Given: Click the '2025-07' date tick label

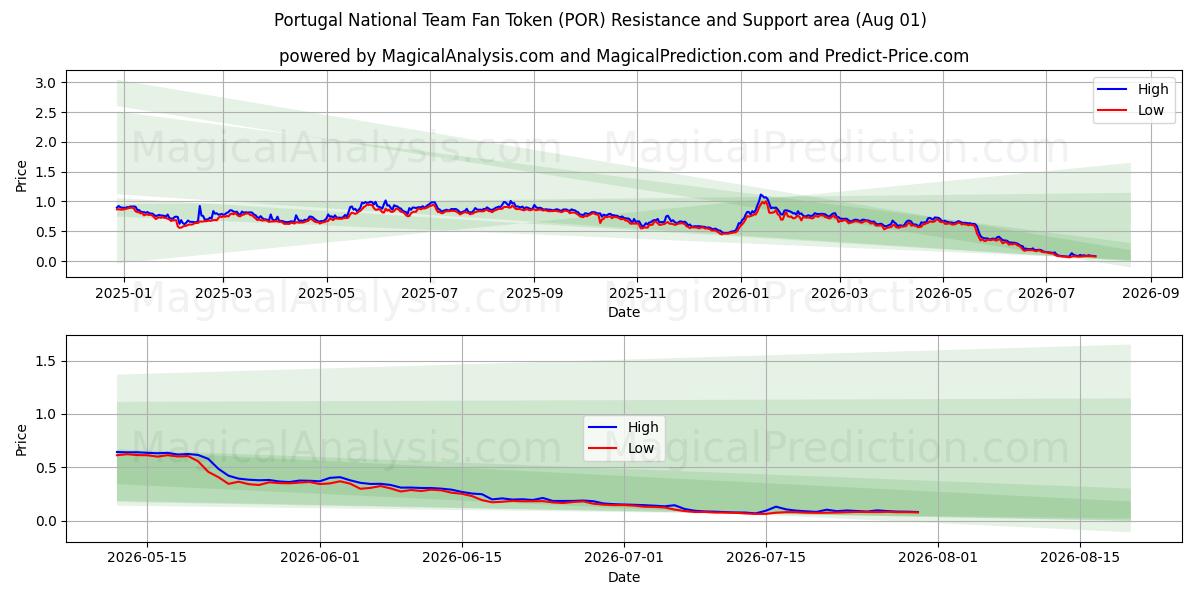Looking at the screenshot, I should 430,294.
